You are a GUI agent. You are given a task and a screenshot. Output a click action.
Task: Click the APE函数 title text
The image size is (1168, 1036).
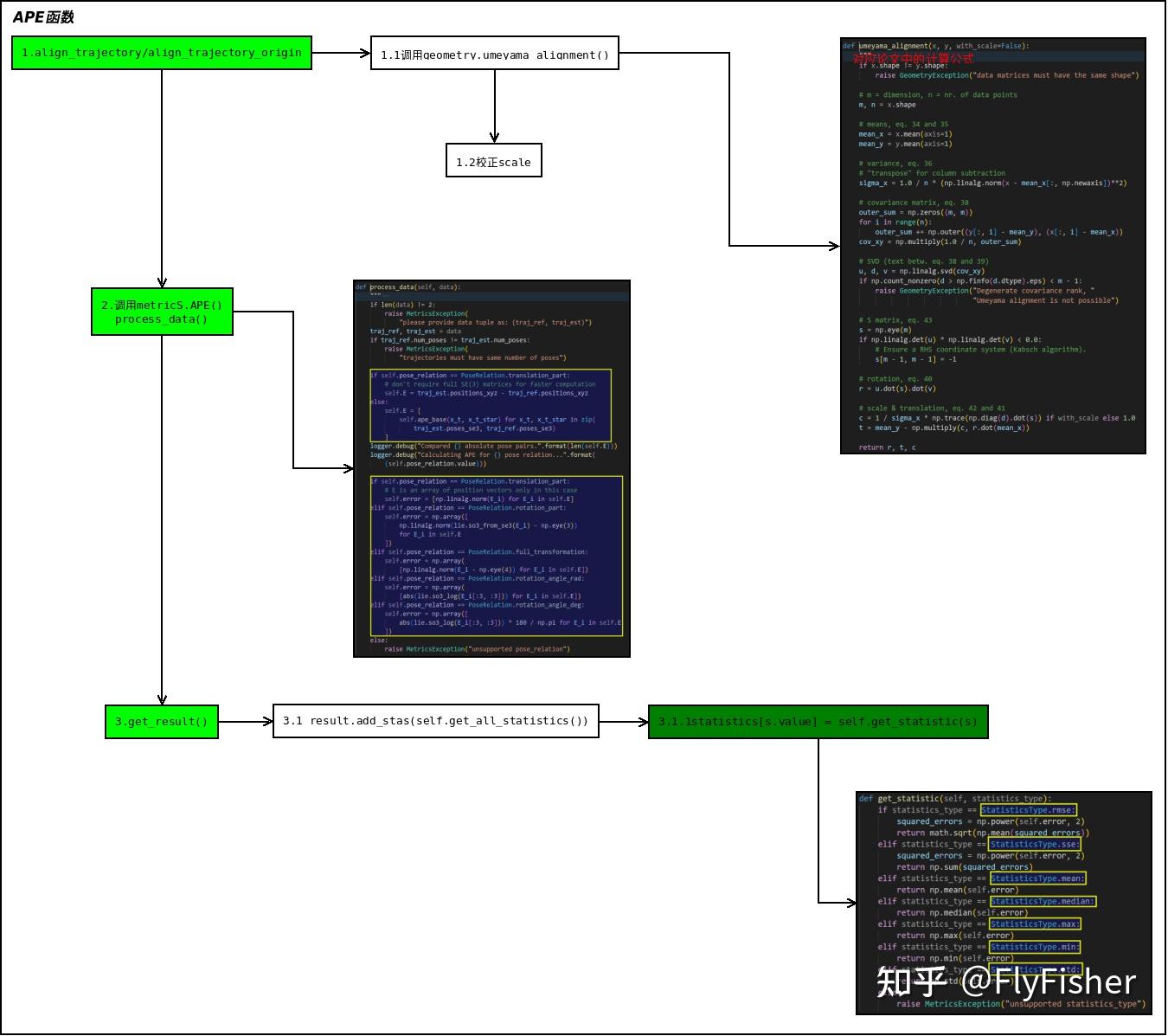pyautogui.click(x=43, y=17)
